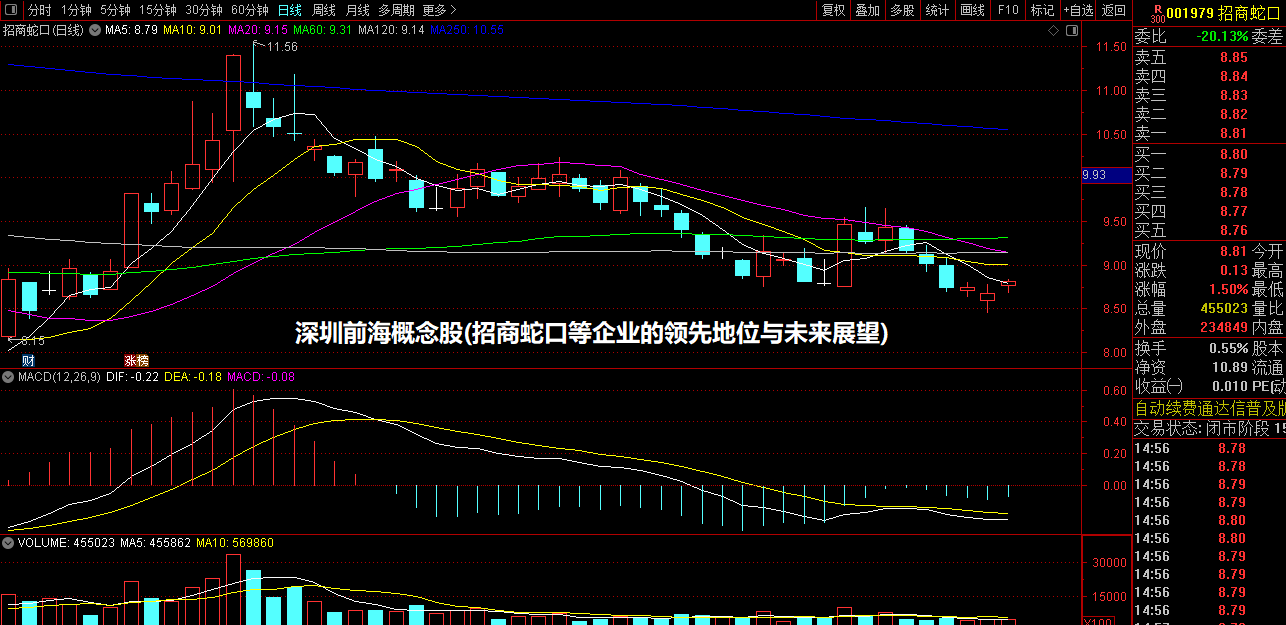Screen dimensions: 1286x625
Task: Select the 买一 8.80 order row
Action: [x=1208, y=154]
